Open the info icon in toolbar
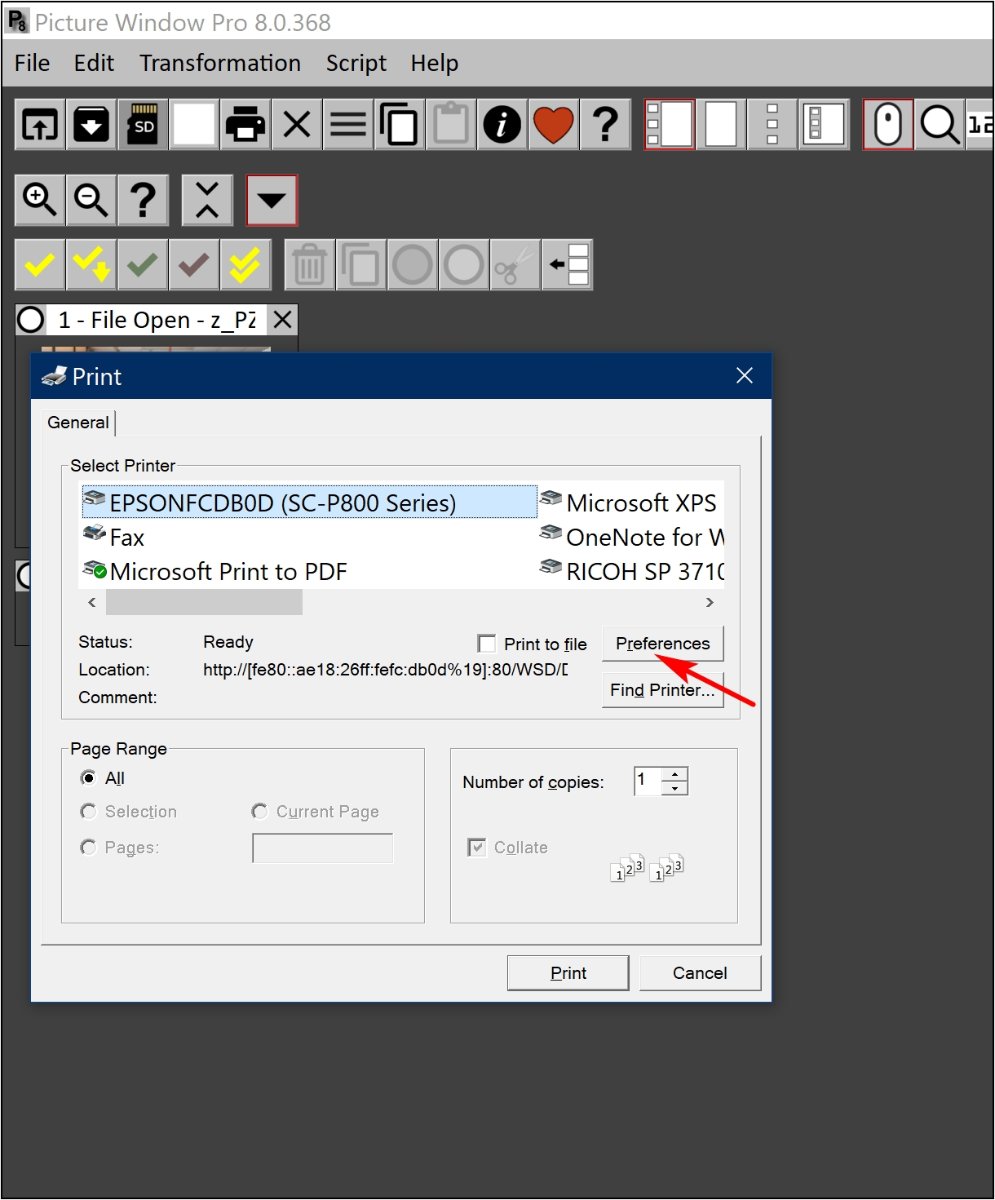995x1200 pixels. (502, 125)
